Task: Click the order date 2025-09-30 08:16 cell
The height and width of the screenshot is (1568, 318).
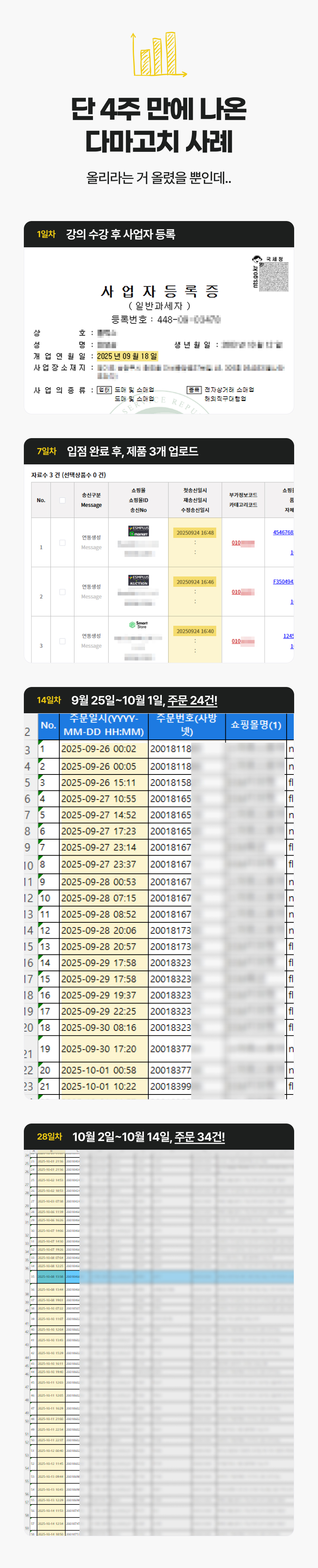Action: [103, 1027]
